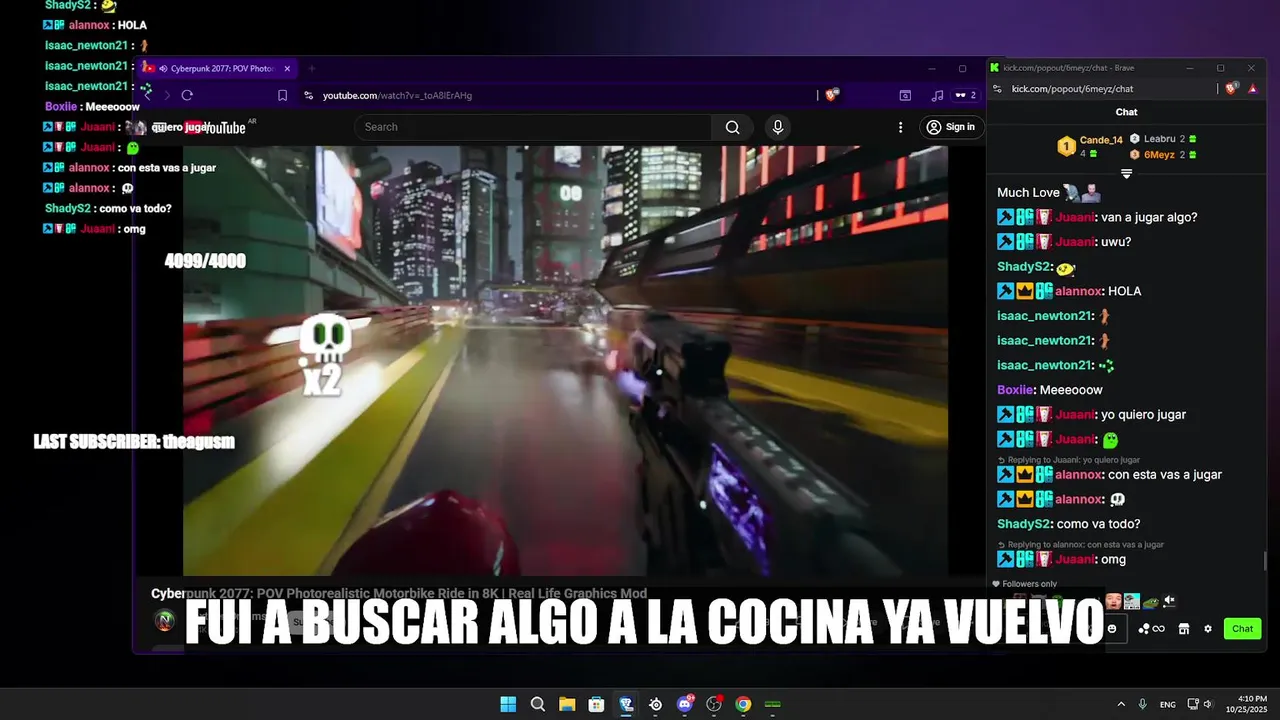The image size is (1280, 720).
Task: Open system volume from the tray
Action: (x=1208, y=704)
